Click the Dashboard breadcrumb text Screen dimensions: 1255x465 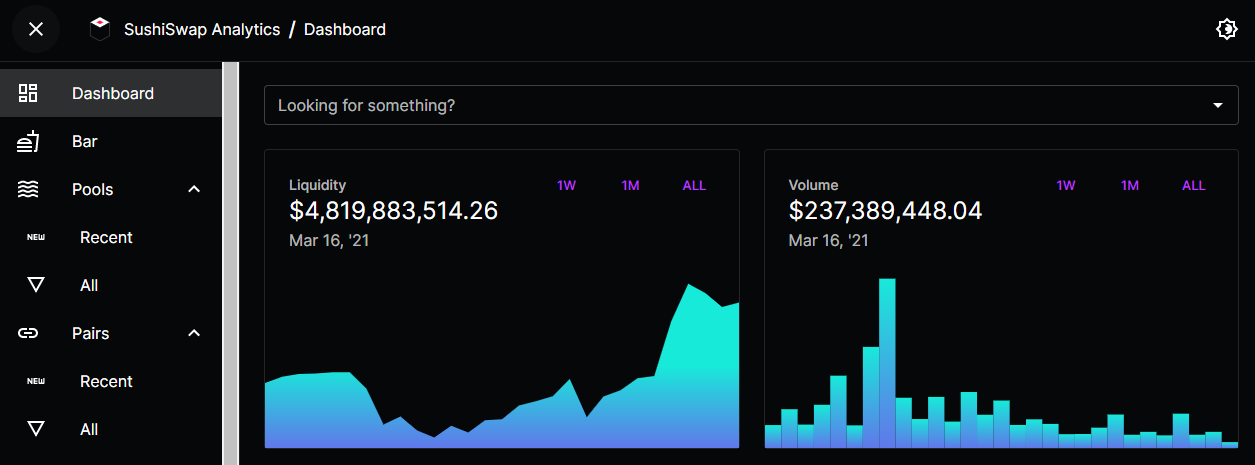pos(345,29)
